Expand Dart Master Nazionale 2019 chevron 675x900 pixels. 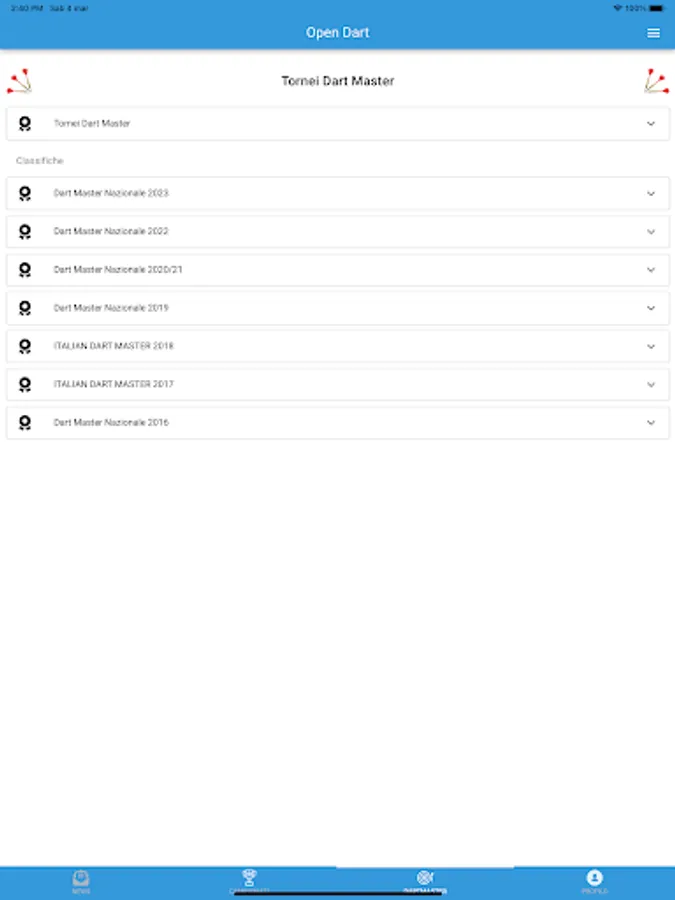click(651, 308)
